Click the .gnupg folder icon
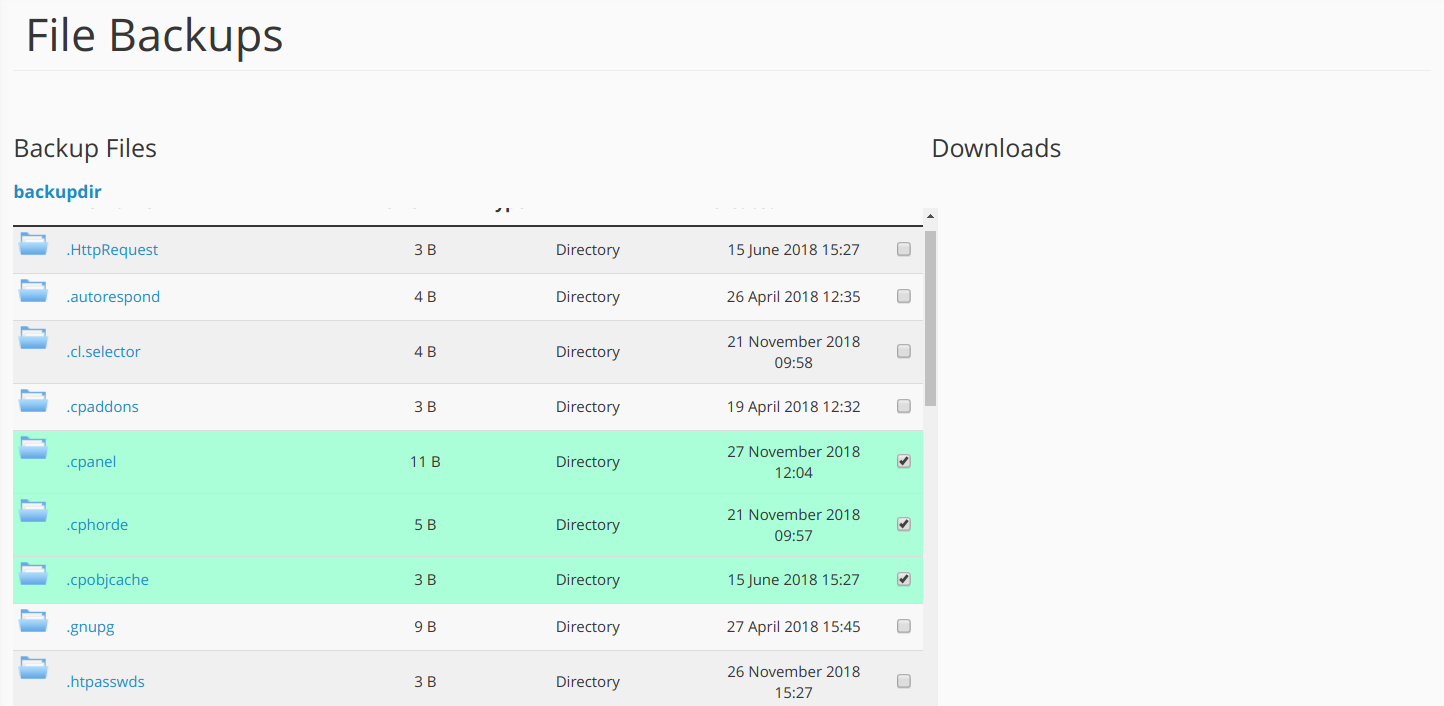1444x706 pixels. coord(34,620)
